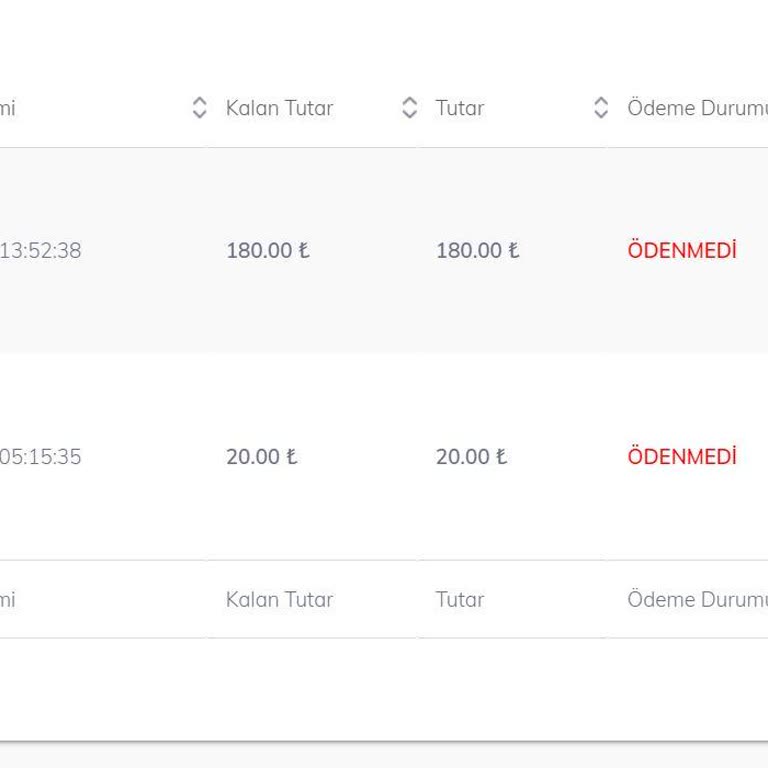The width and height of the screenshot is (768, 768).
Task: Click the Ödeme Durumu header in top row
Action: coord(696,108)
